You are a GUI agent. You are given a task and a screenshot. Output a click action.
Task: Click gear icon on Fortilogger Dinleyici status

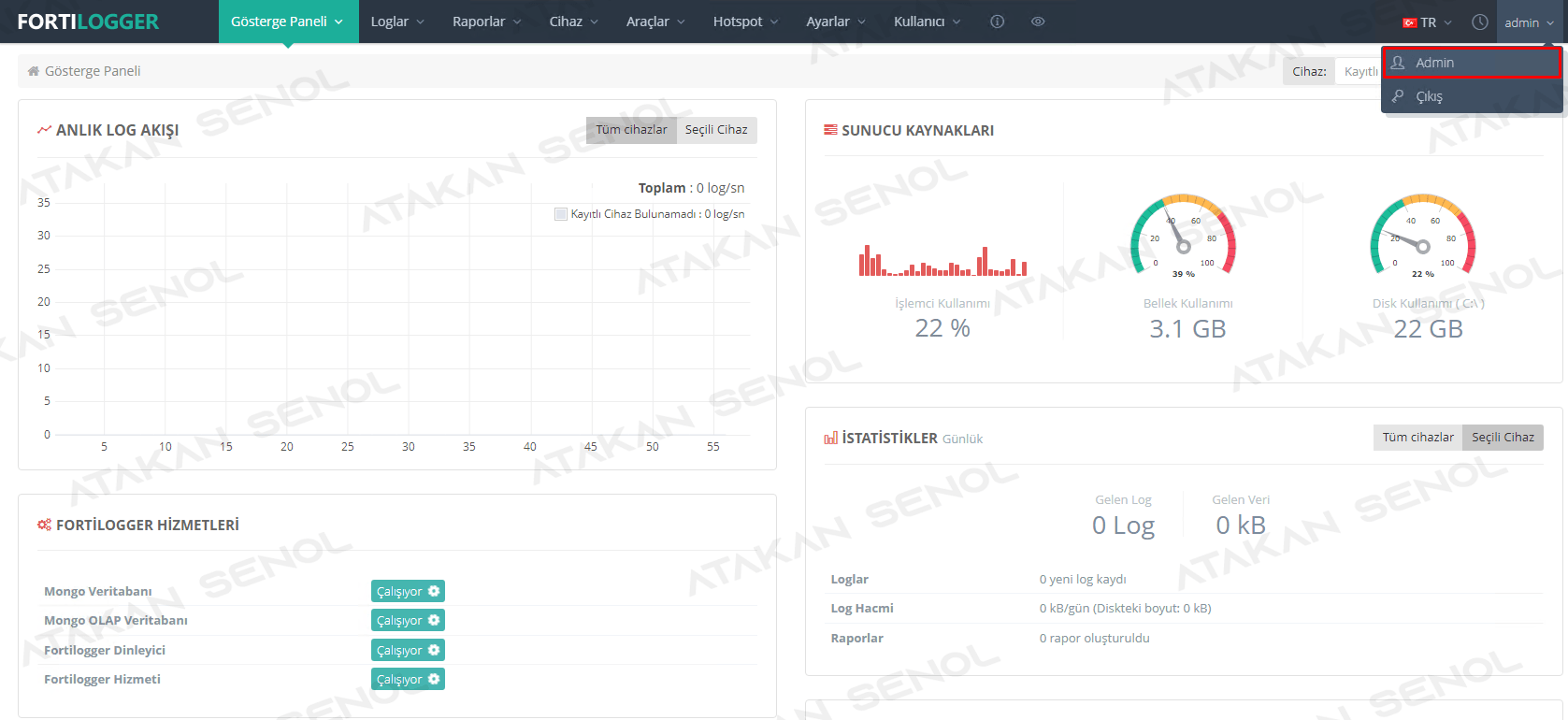434,650
